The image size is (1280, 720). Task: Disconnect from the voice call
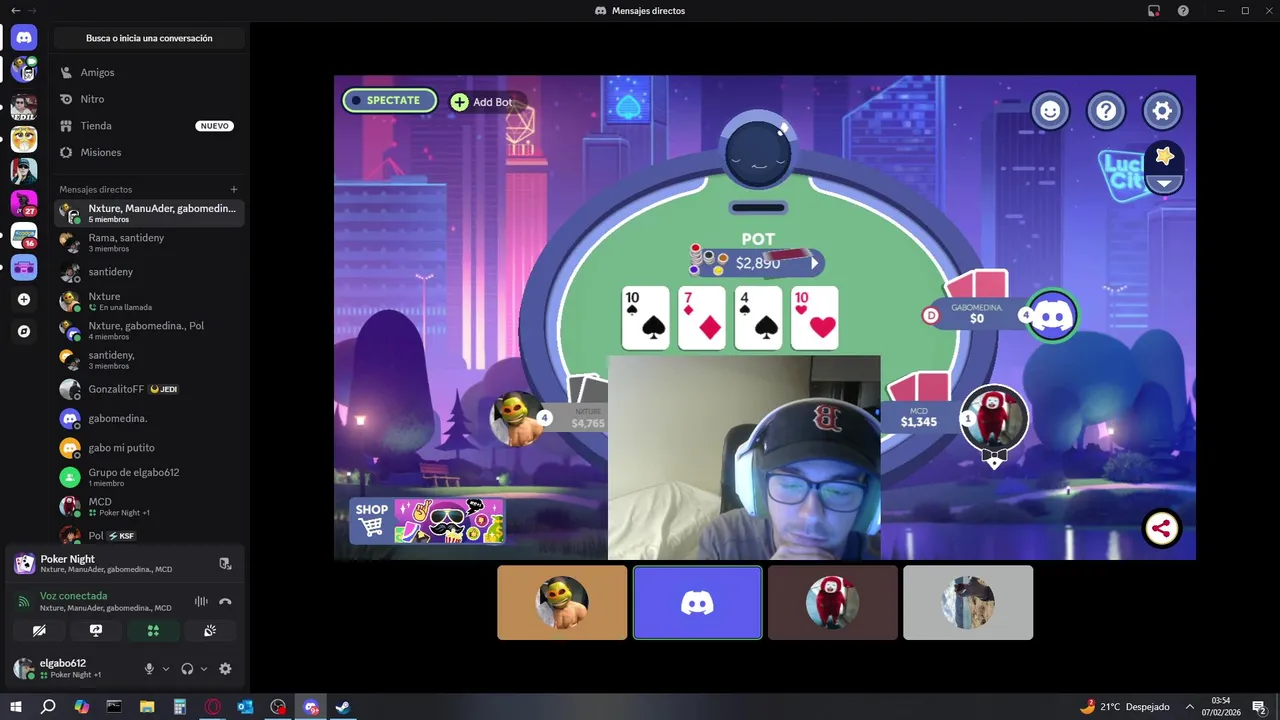[225, 601]
